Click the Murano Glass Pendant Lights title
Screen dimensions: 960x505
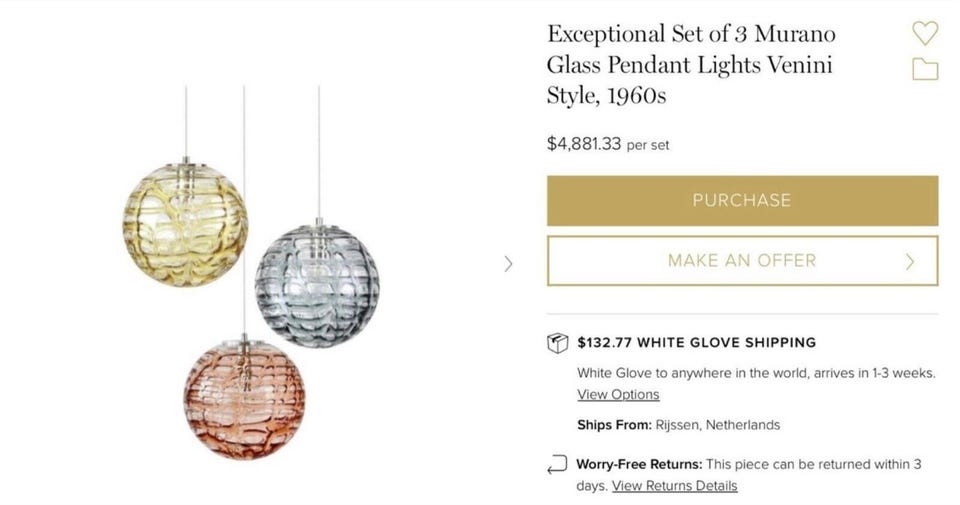[690, 64]
